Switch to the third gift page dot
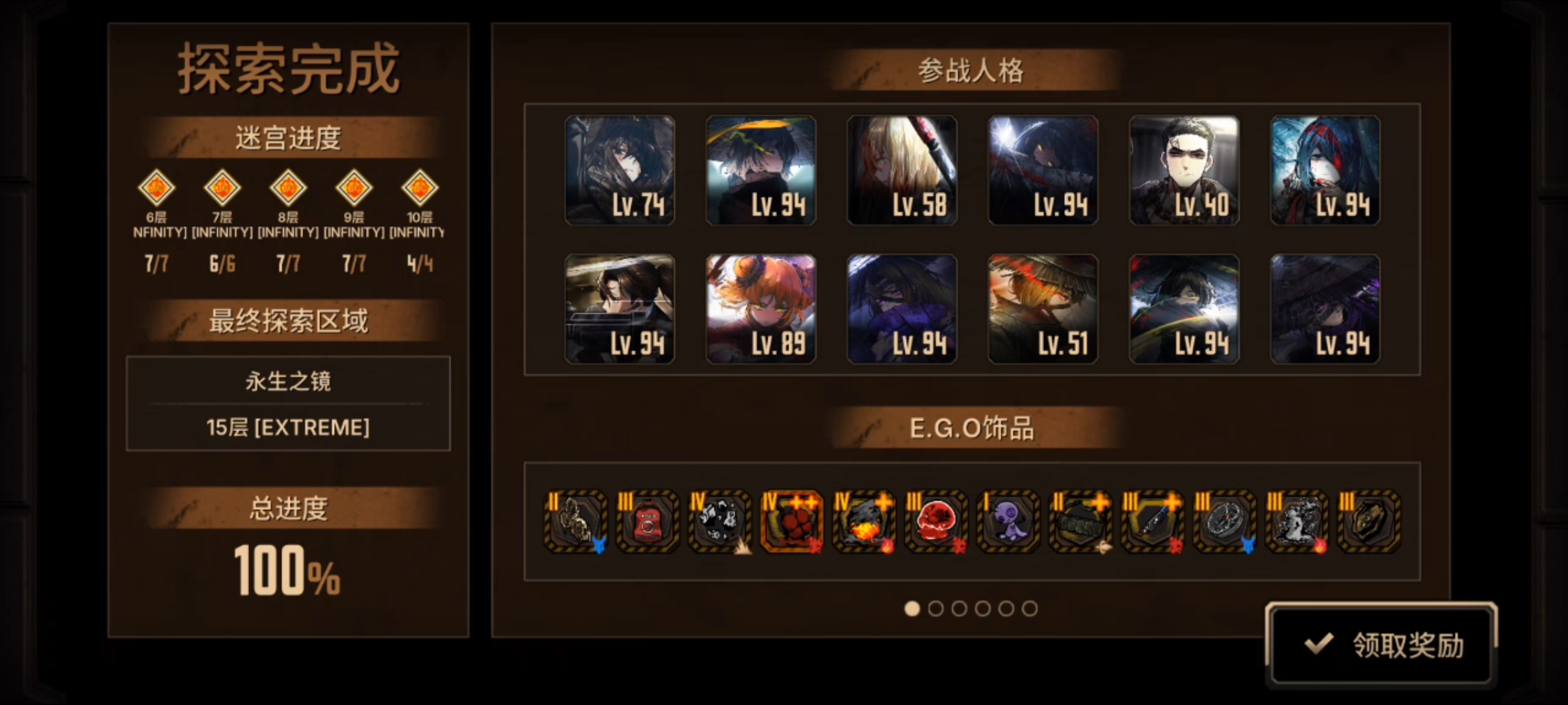The height and width of the screenshot is (705, 1568). coord(959,609)
